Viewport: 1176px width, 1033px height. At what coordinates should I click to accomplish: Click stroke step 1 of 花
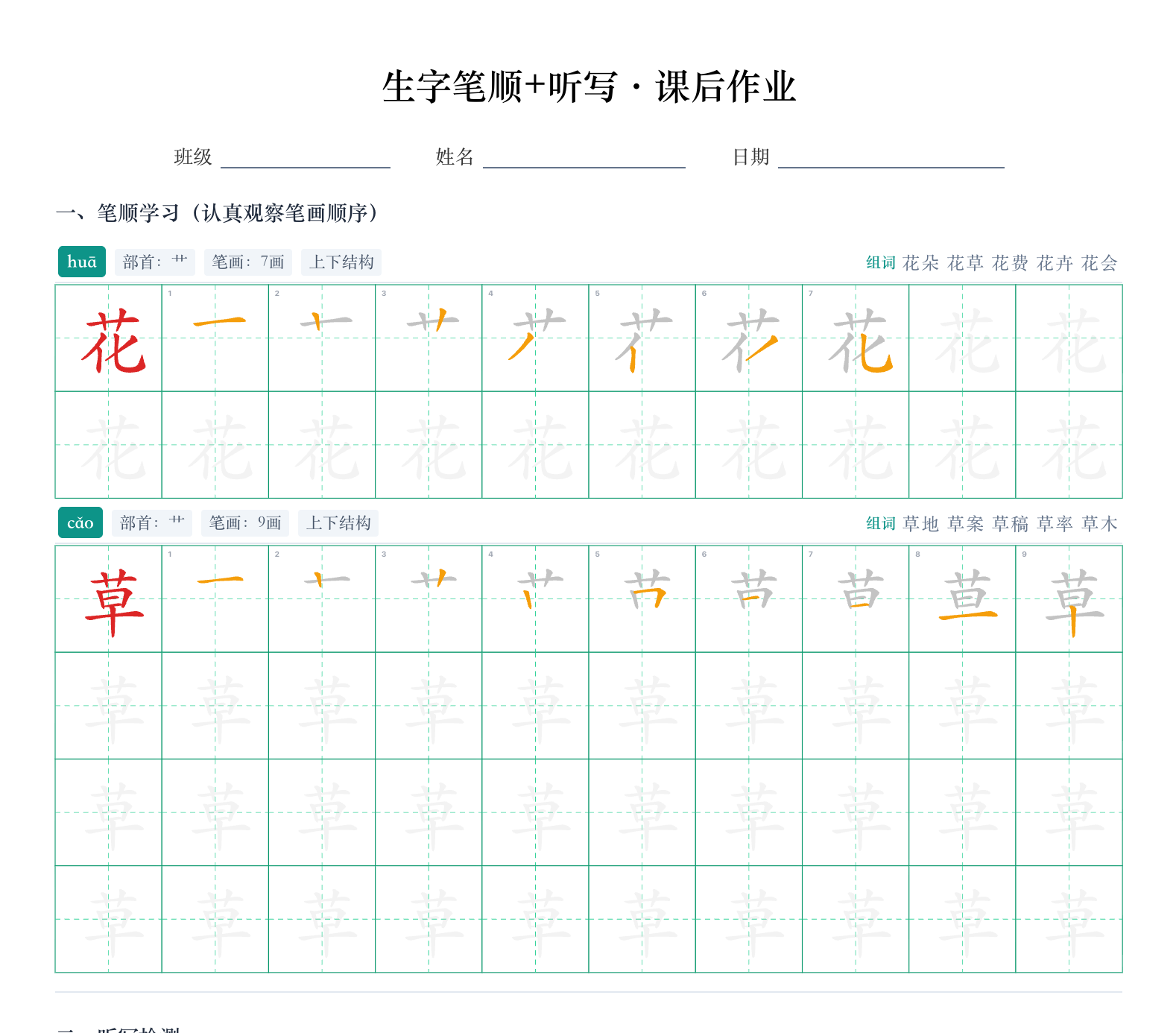(215, 338)
